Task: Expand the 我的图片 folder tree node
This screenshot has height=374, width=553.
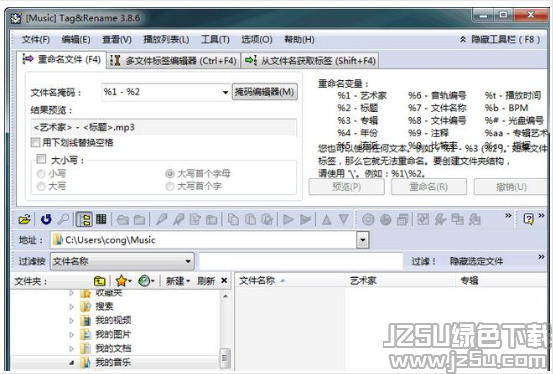Action: (72, 334)
